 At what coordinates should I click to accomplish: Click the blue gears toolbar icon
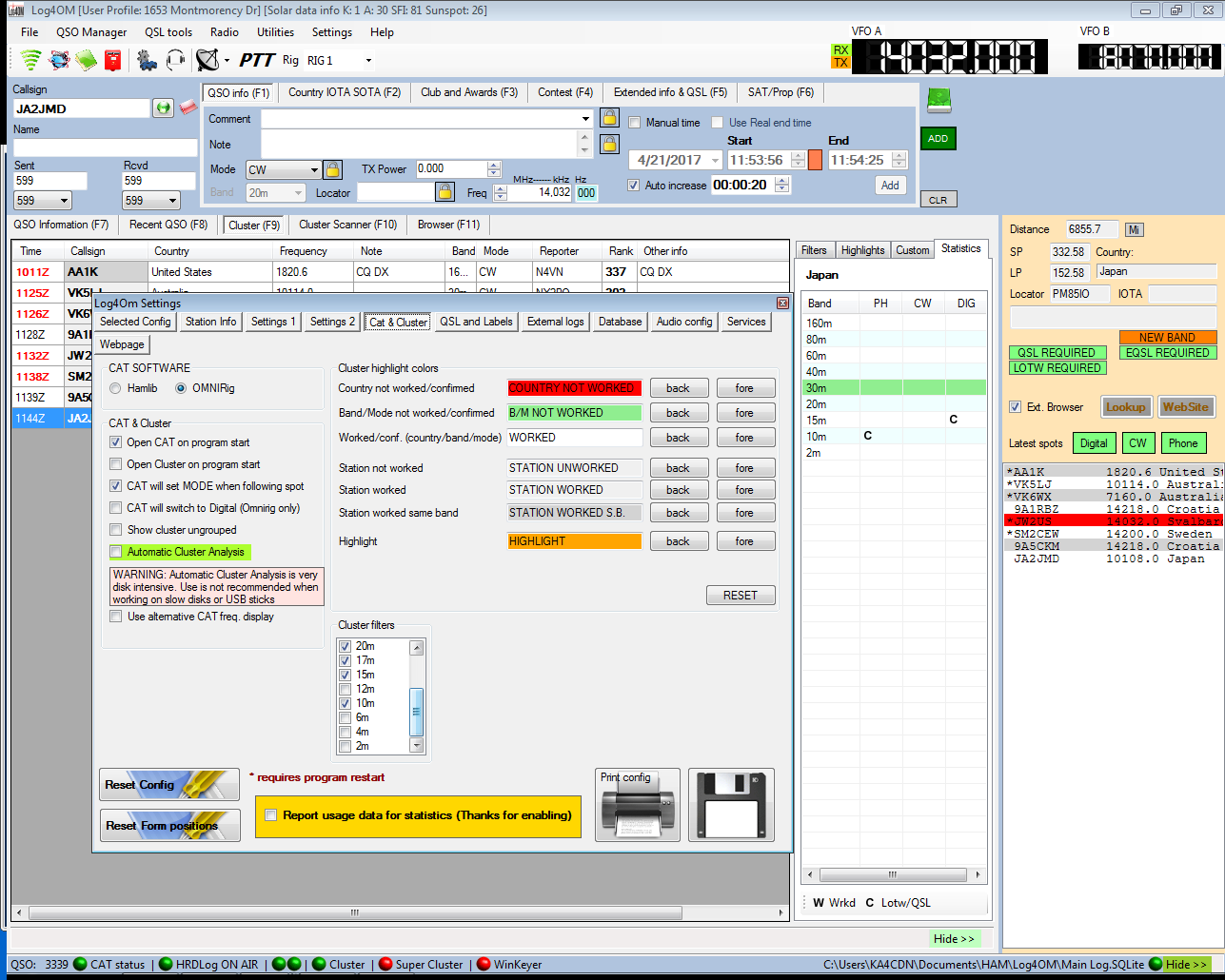[147, 60]
